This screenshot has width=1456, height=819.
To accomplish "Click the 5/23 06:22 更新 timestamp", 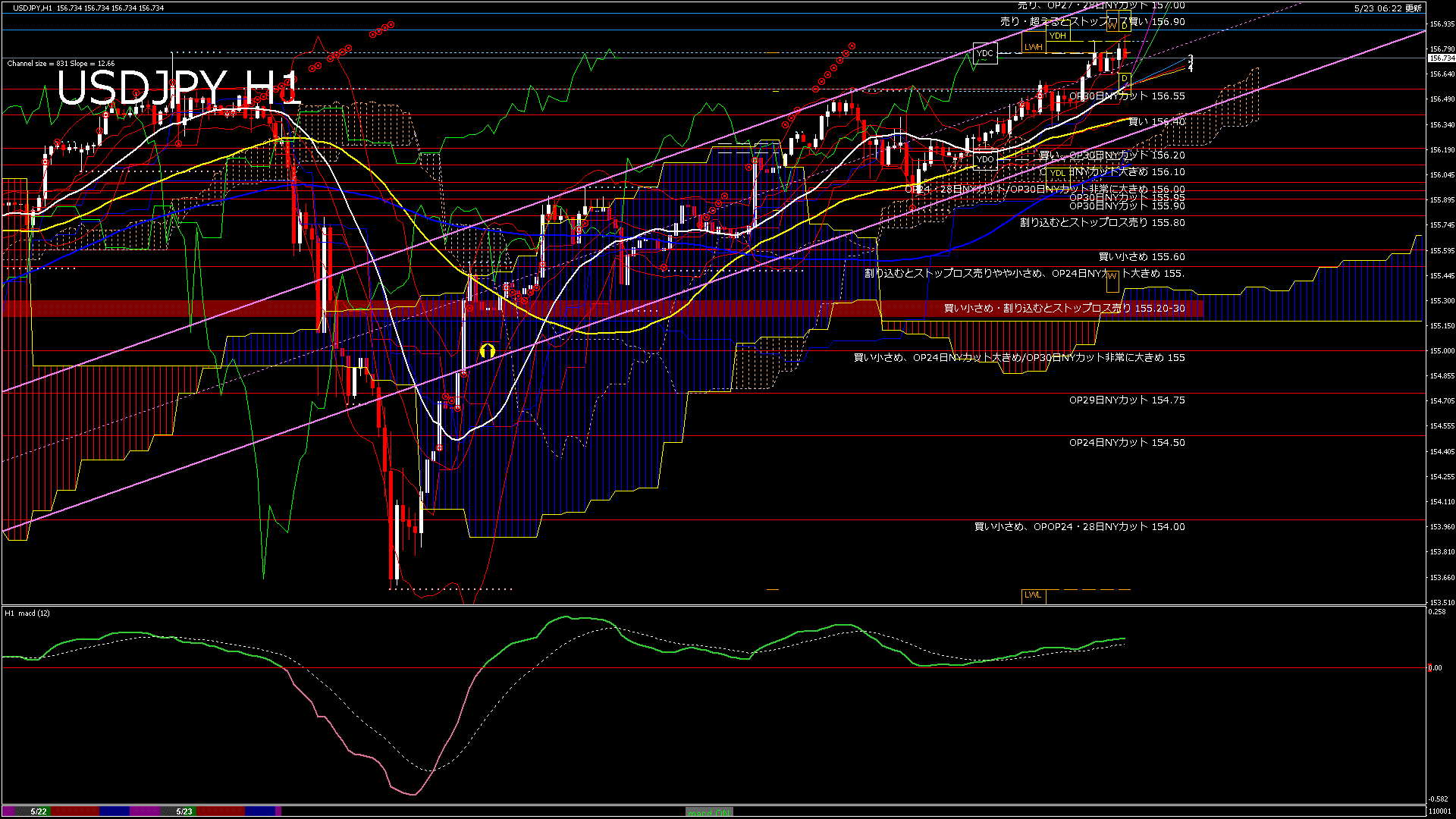I will (x=1387, y=8).
